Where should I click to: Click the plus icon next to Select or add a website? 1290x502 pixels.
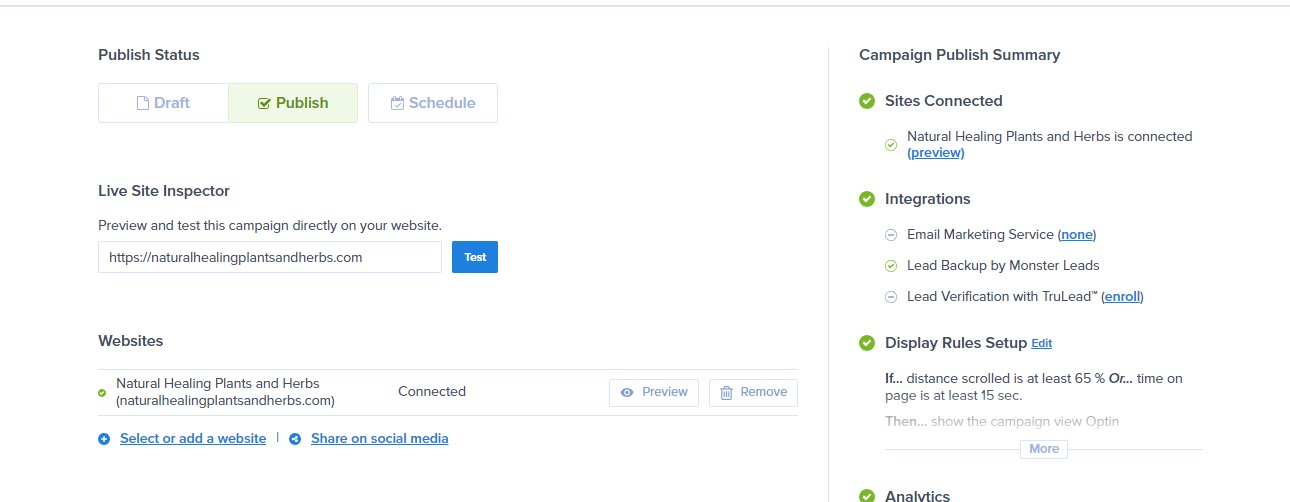click(x=104, y=439)
